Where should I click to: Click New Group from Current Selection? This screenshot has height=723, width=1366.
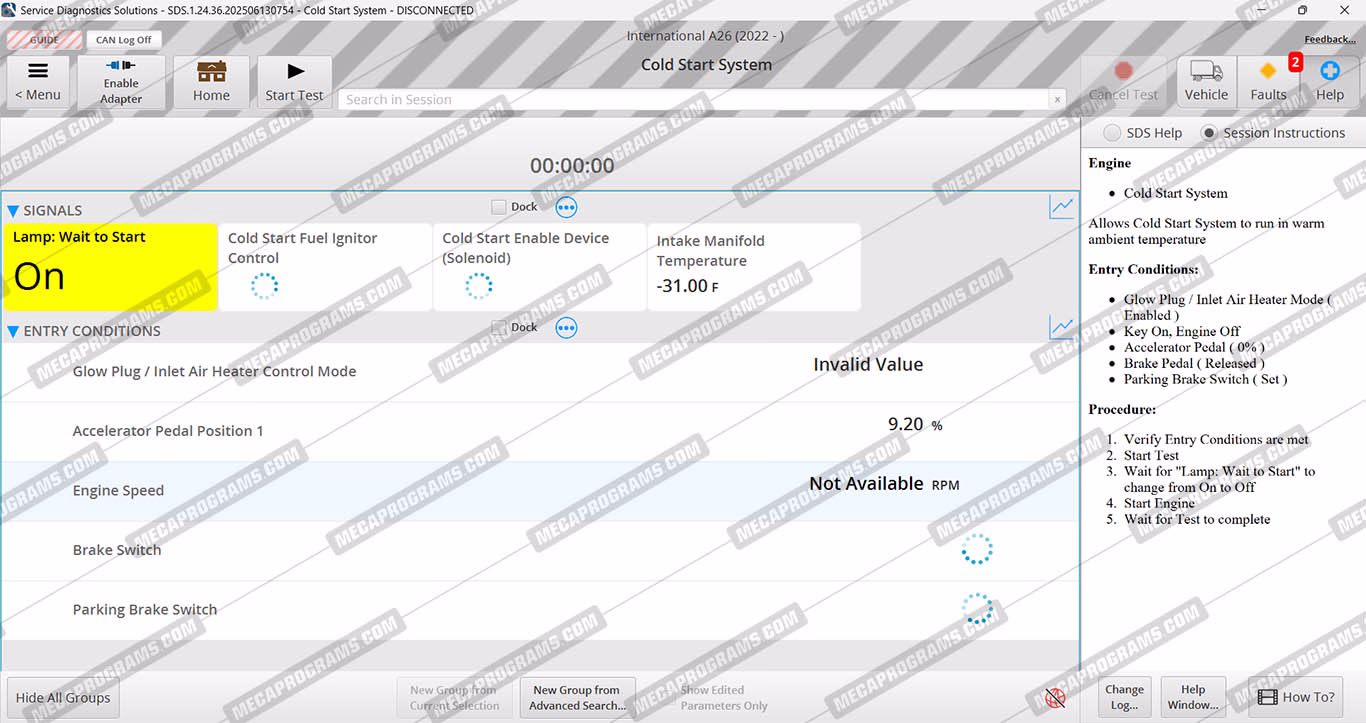point(454,698)
